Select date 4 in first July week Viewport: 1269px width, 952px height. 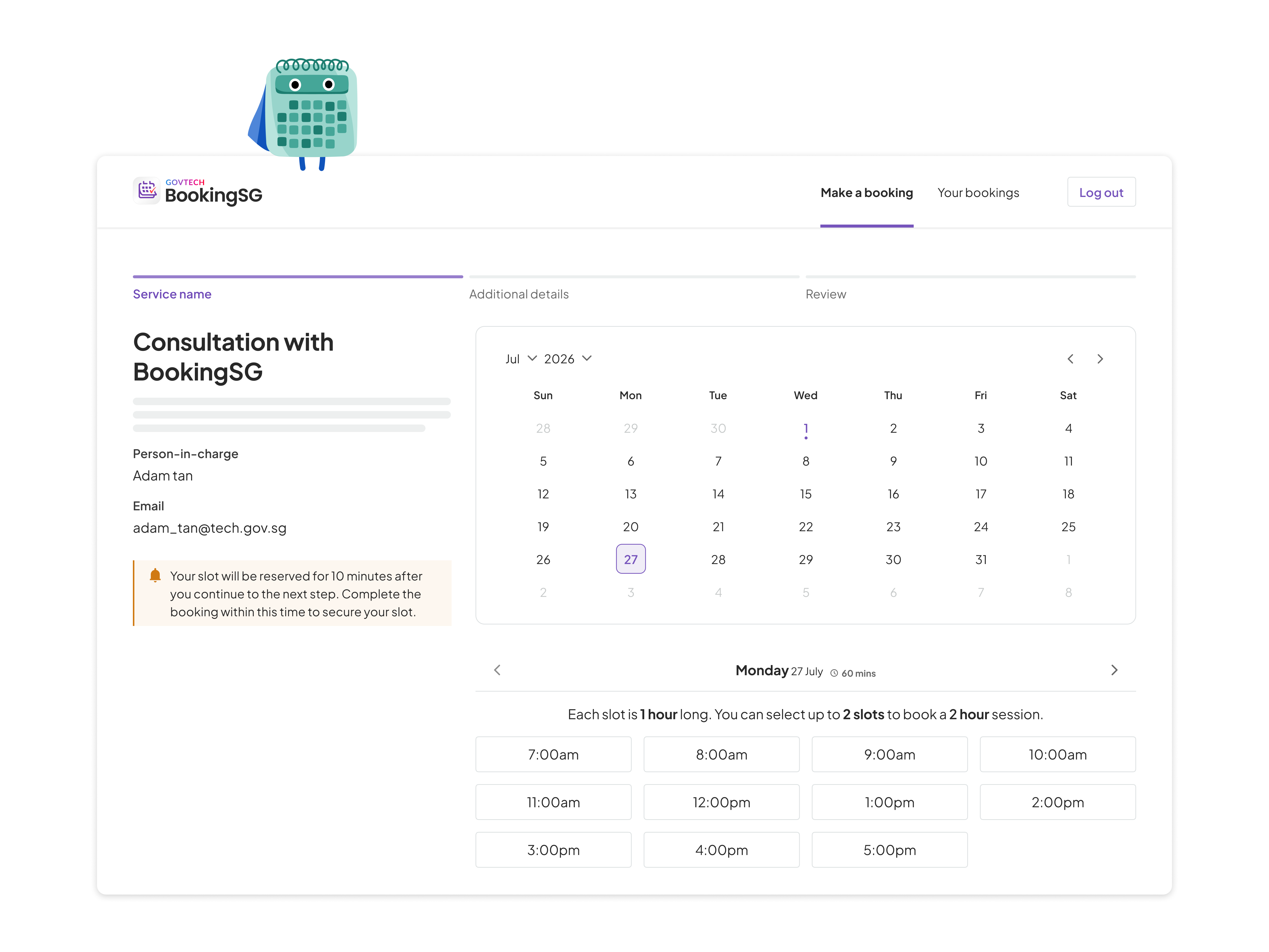pos(1068,428)
